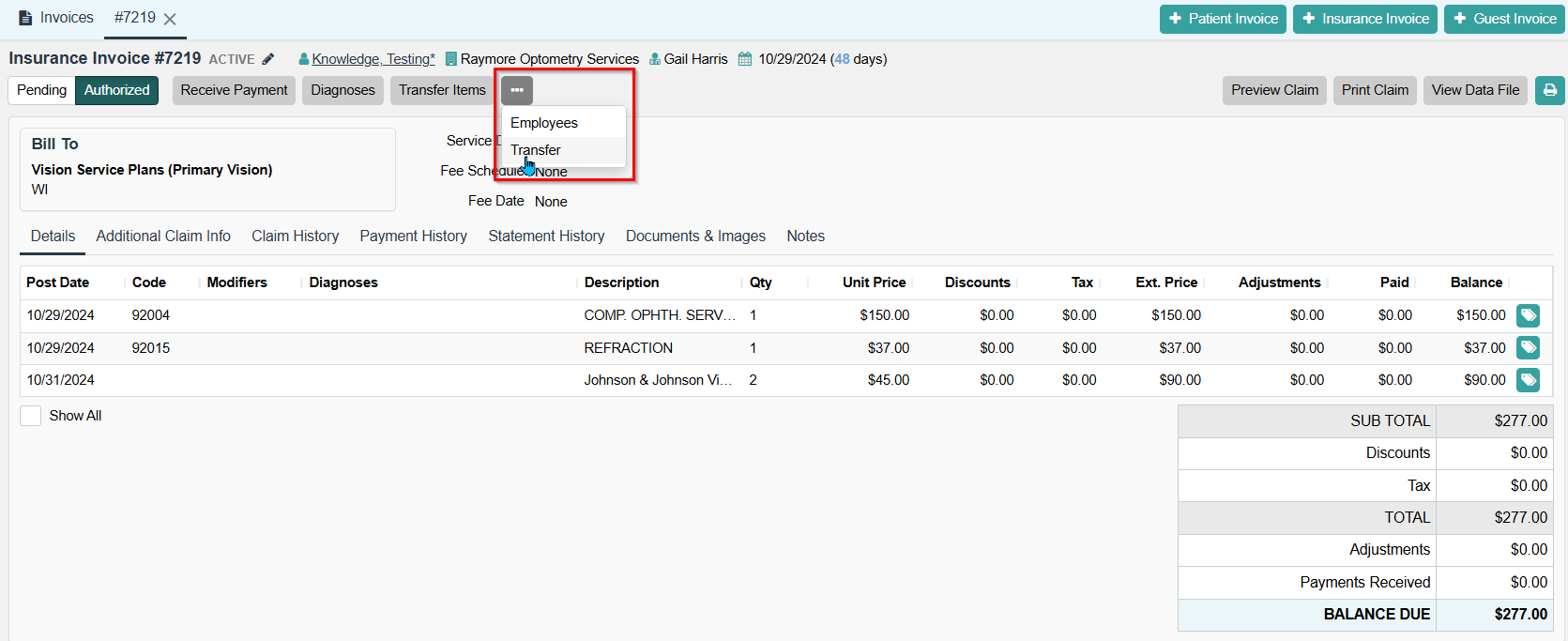The height and width of the screenshot is (641, 1568).
Task: Set invoice status to Authorized
Action: [117, 90]
